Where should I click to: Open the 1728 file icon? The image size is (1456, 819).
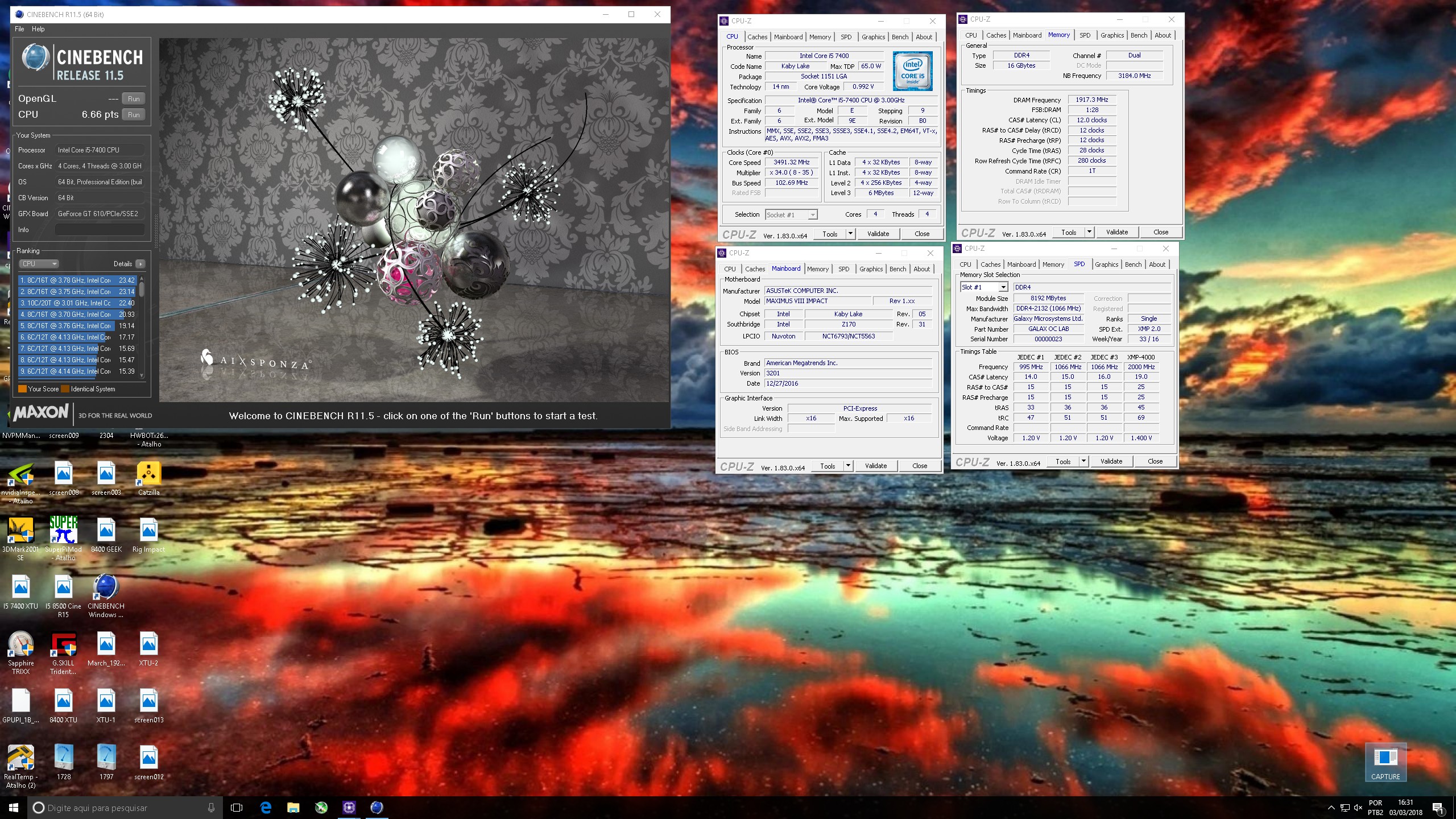[x=64, y=758]
